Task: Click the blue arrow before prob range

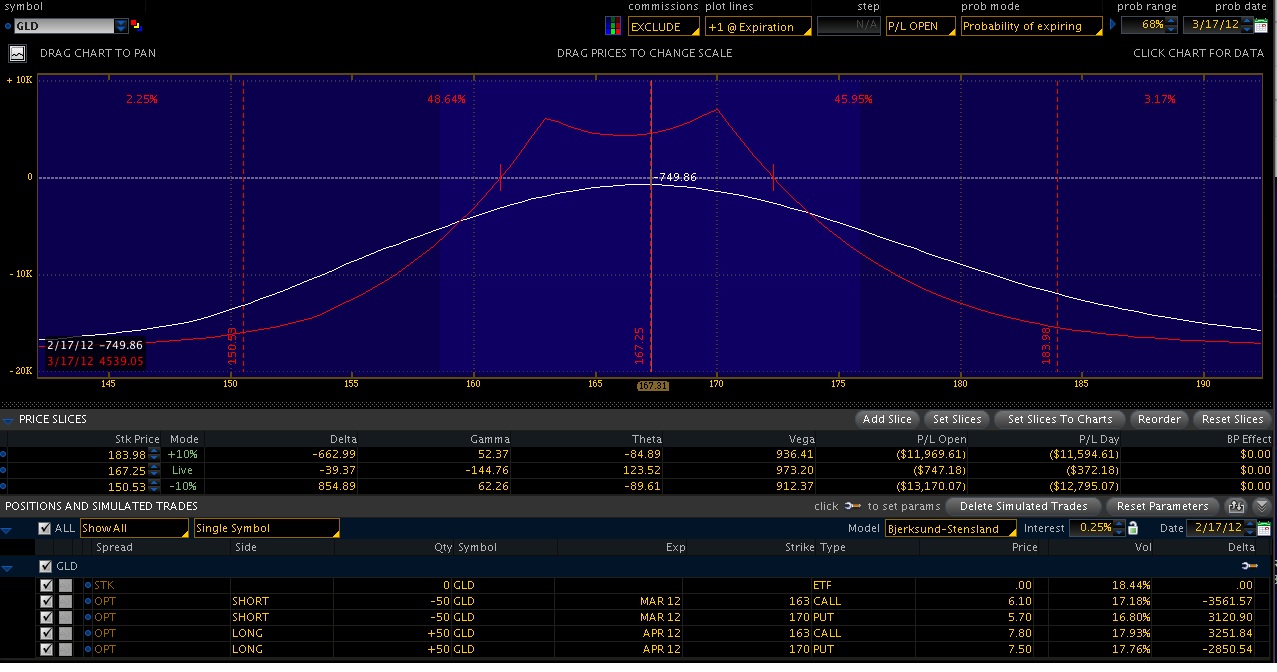Action: 1113,24
